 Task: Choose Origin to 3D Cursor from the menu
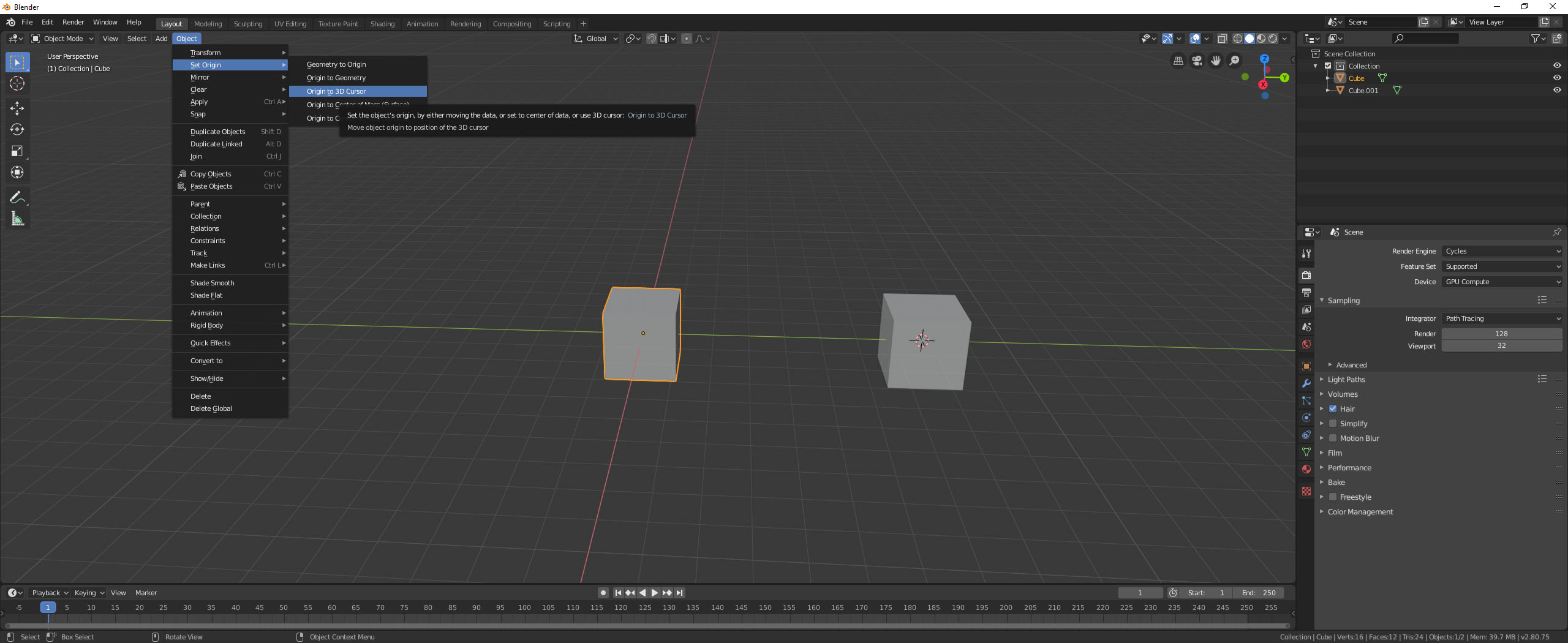(337, 91)
